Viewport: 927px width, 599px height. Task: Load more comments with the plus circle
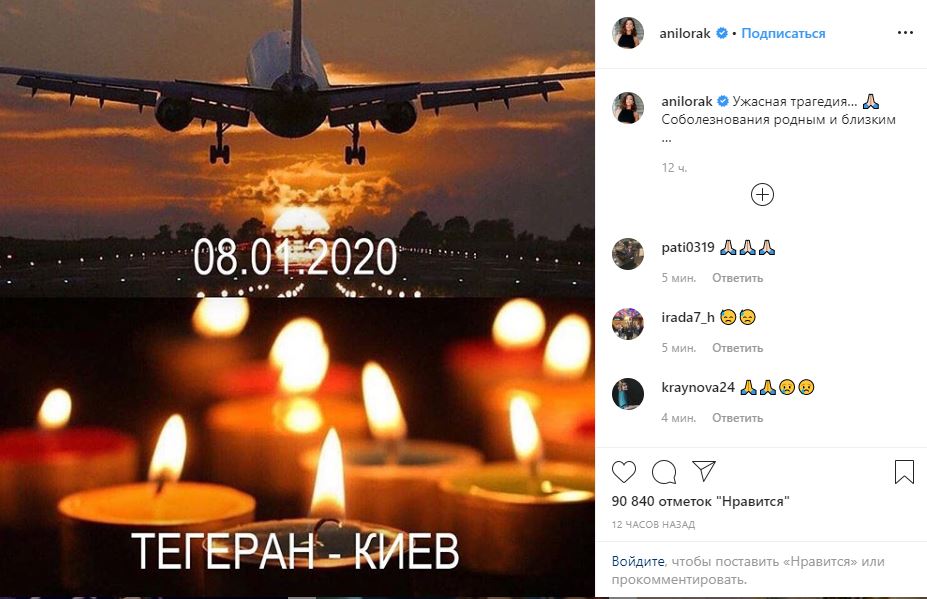pos(762,195)
